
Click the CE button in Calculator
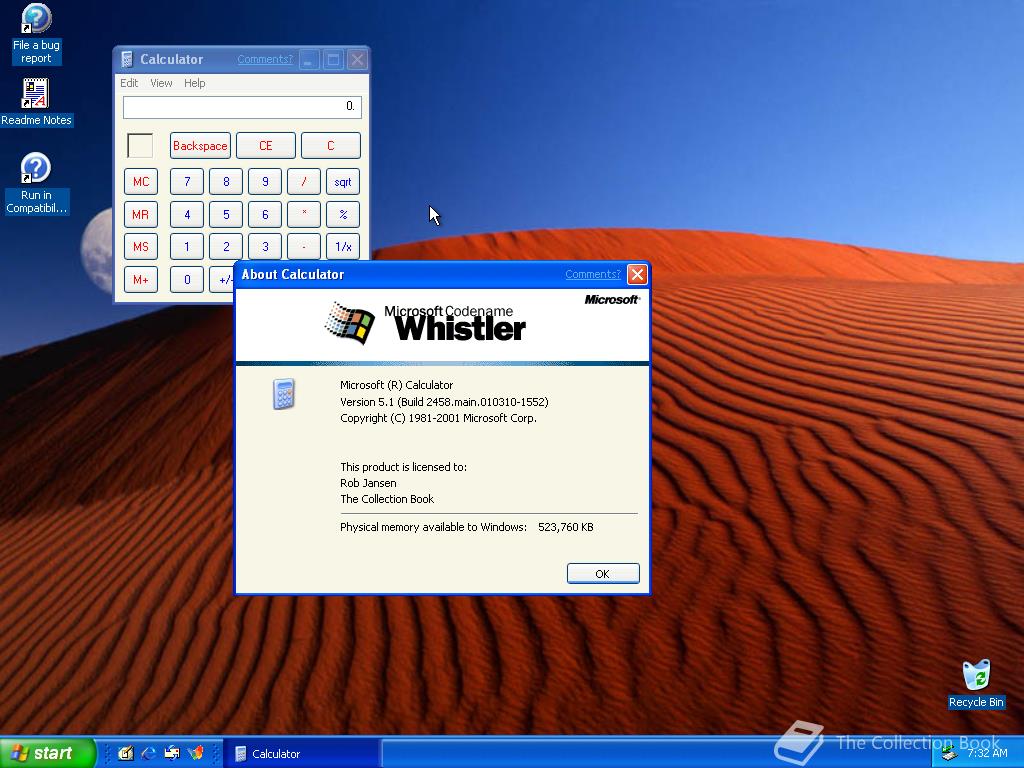coord(265,146)
